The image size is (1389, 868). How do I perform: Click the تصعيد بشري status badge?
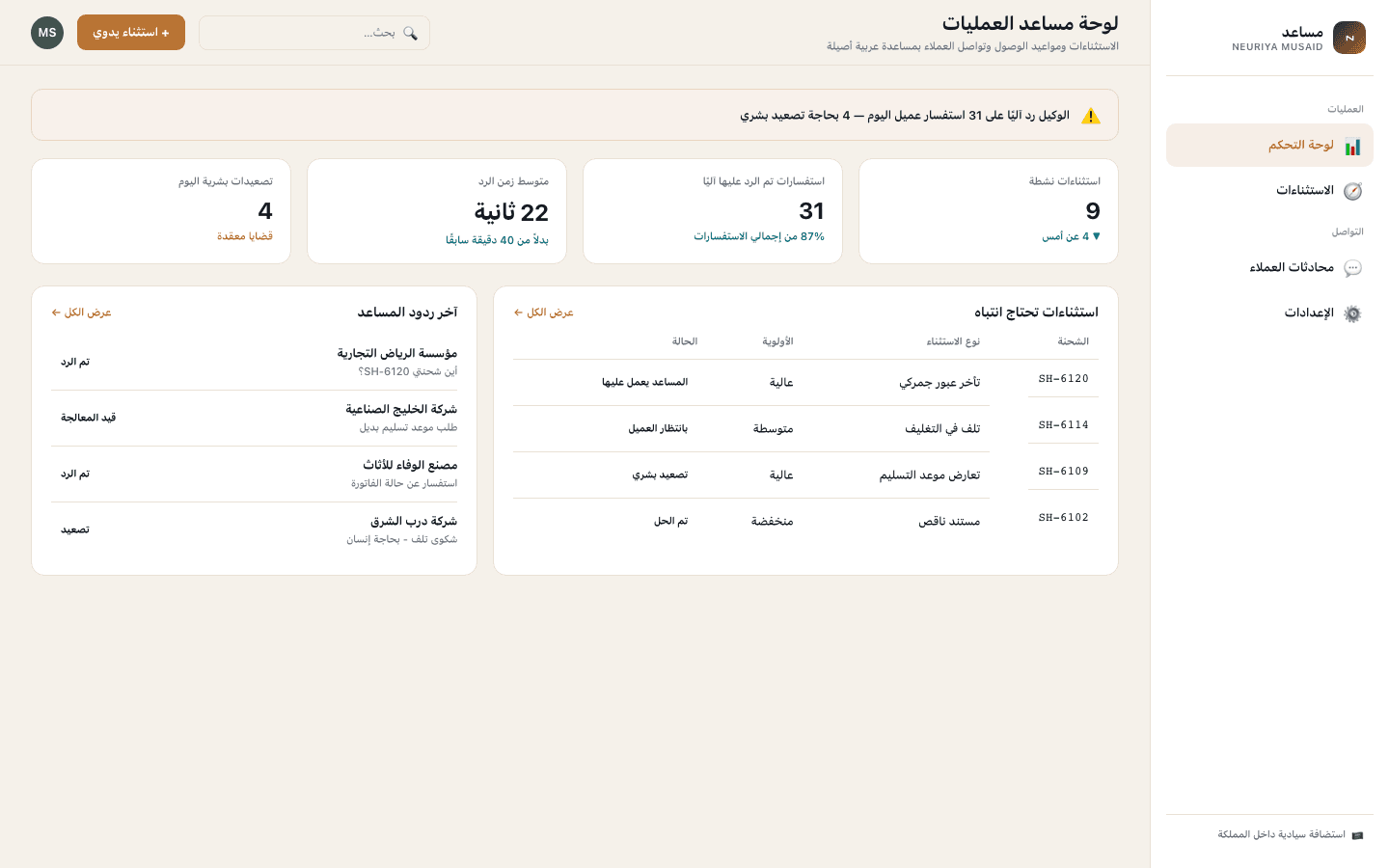660,475
